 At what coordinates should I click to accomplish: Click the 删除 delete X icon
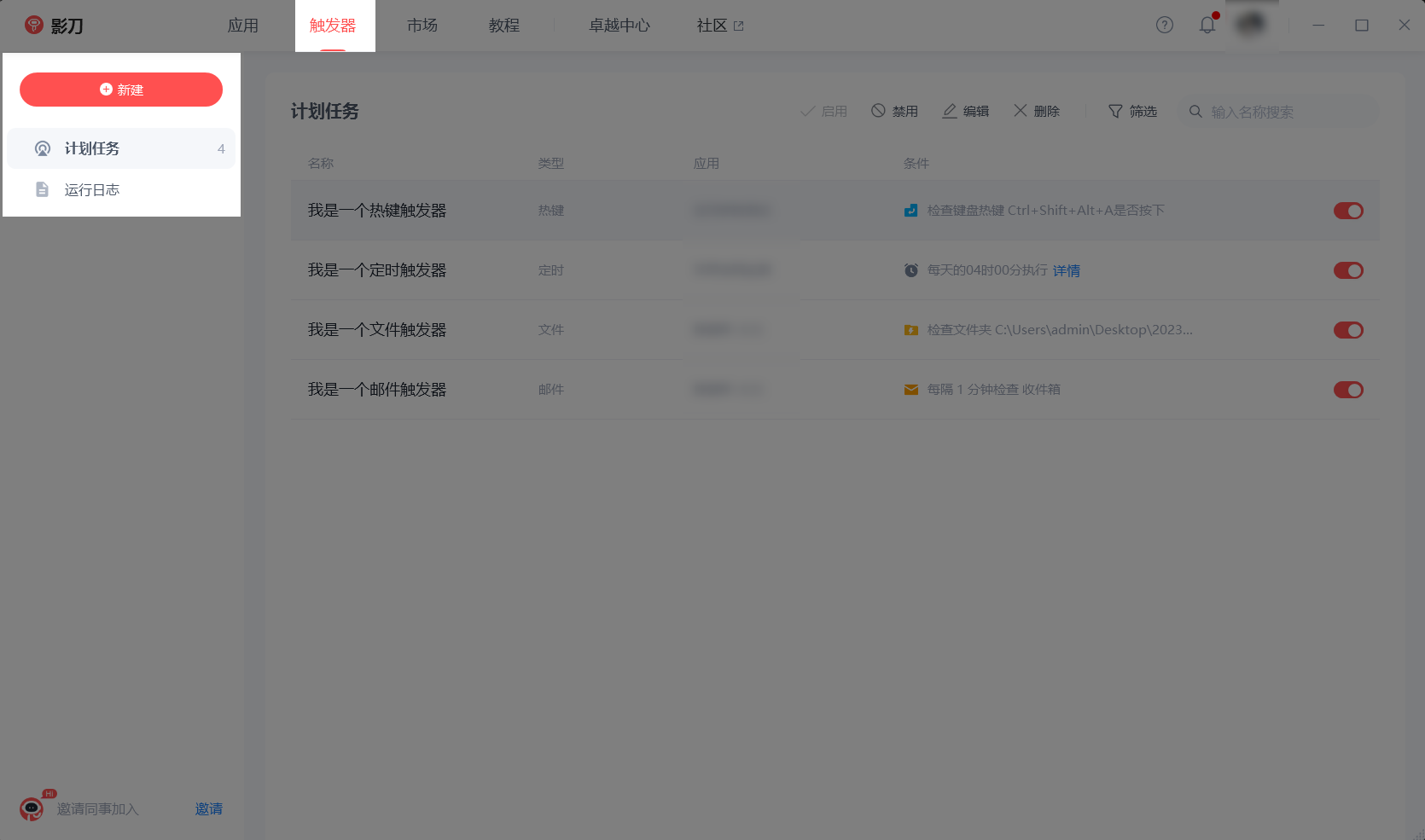(x=1020, y=111)
